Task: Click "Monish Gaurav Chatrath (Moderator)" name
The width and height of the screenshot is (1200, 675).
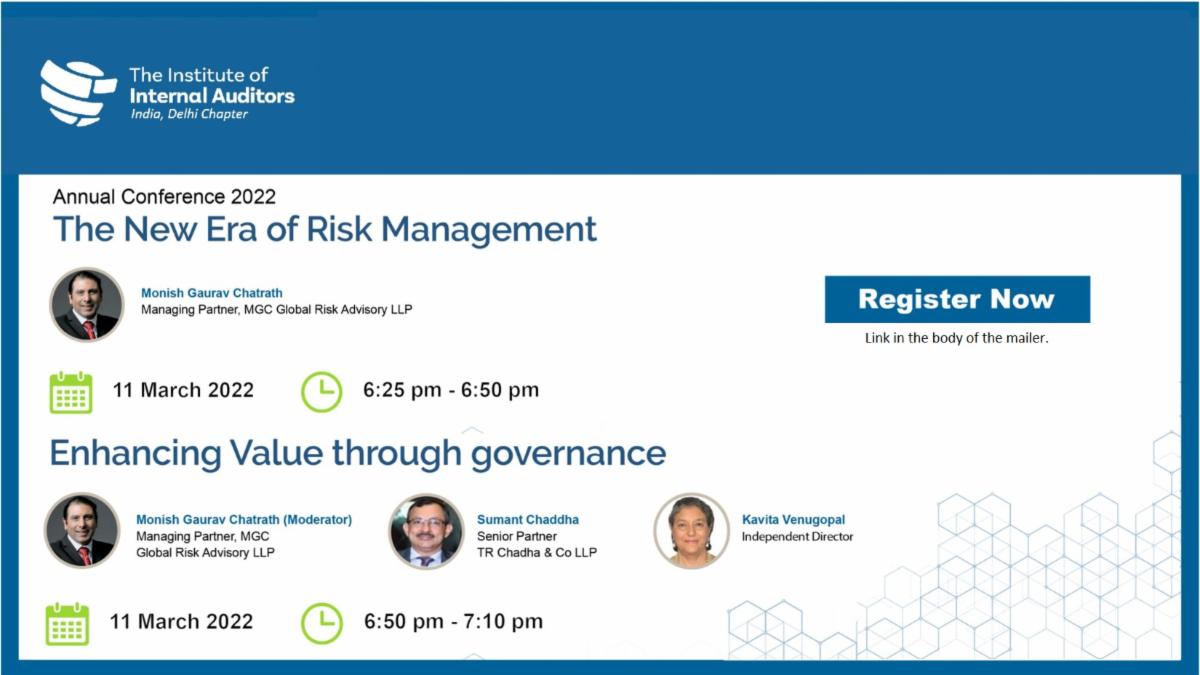Action: click(x=244, y=520)
